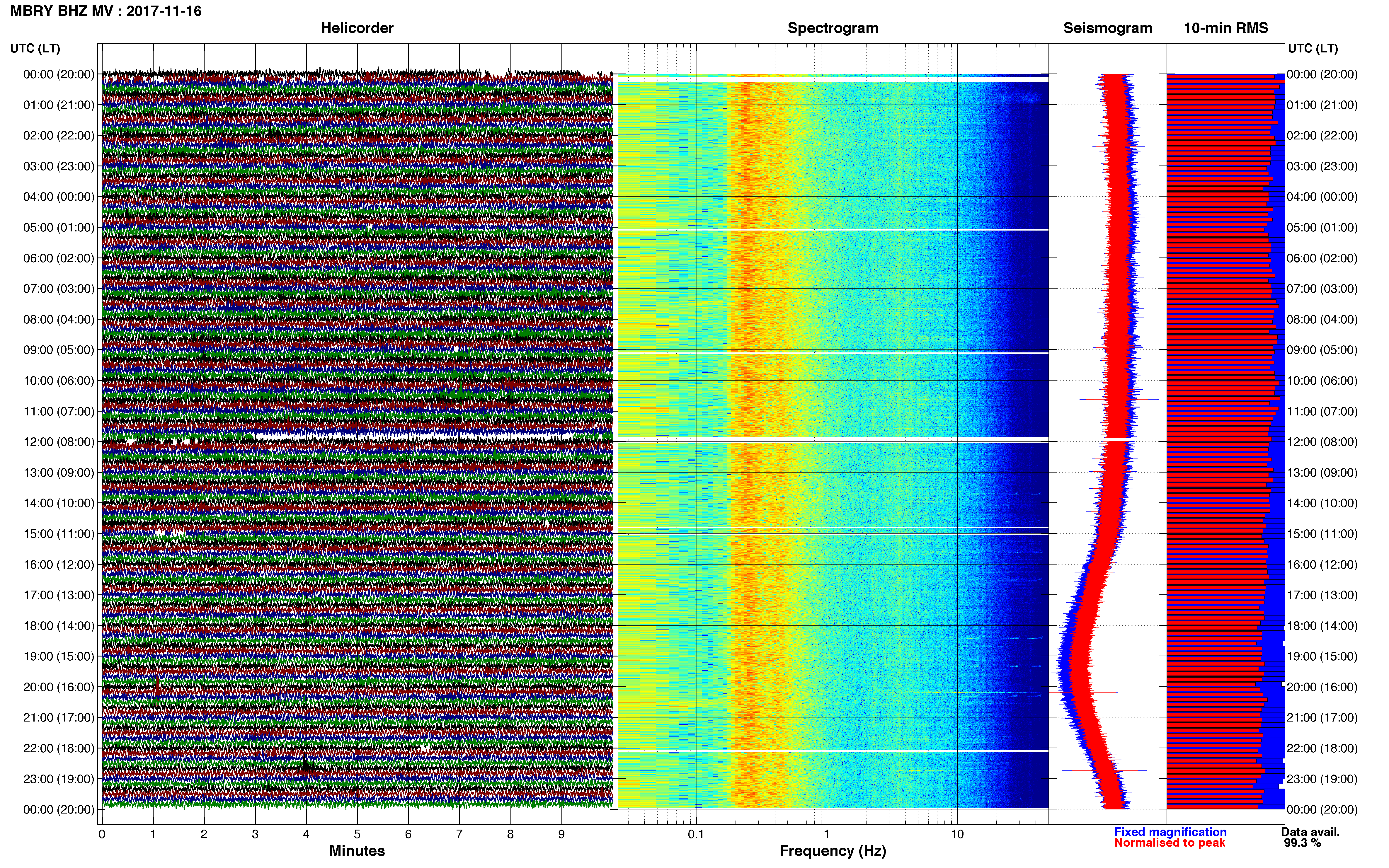
Task: Click 20:00 (16:00) label beside the RMS panel
Action: point(1322,687)
